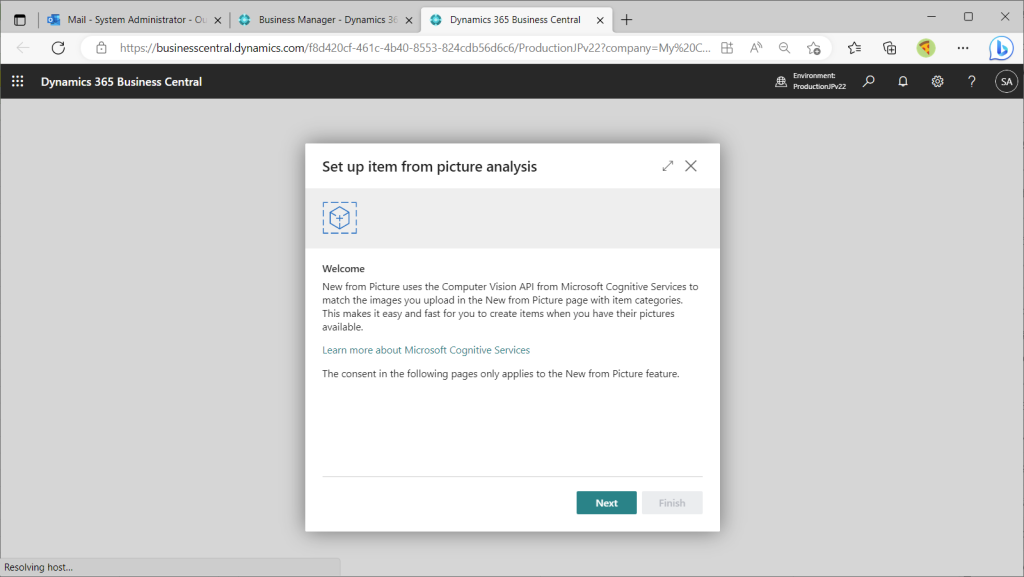
Task: Click the Next button
Action: [x=606, y=503]
